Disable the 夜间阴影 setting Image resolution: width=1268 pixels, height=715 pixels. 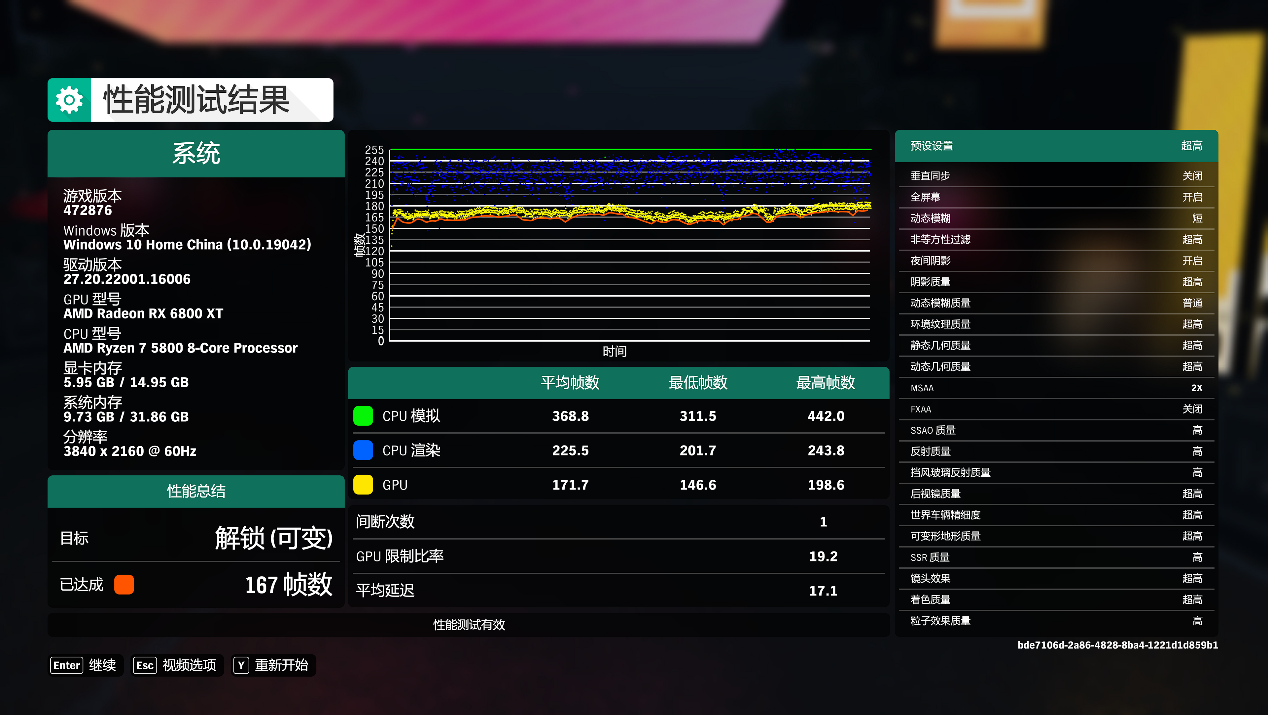click(1056, 260)
